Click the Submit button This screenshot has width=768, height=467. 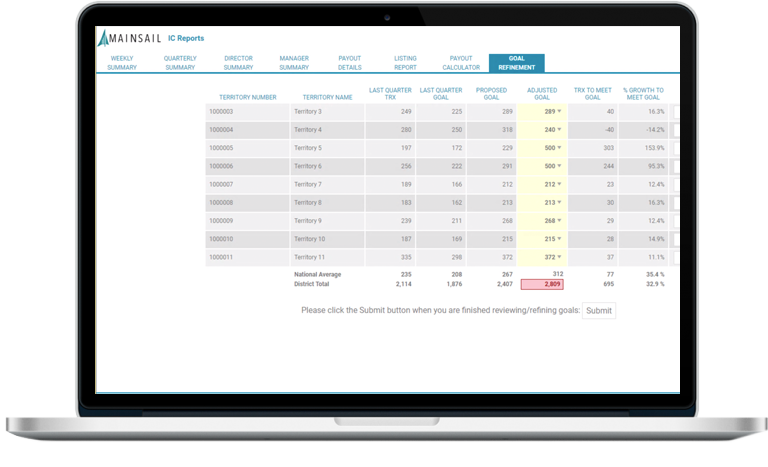click(x=599, y=311)
